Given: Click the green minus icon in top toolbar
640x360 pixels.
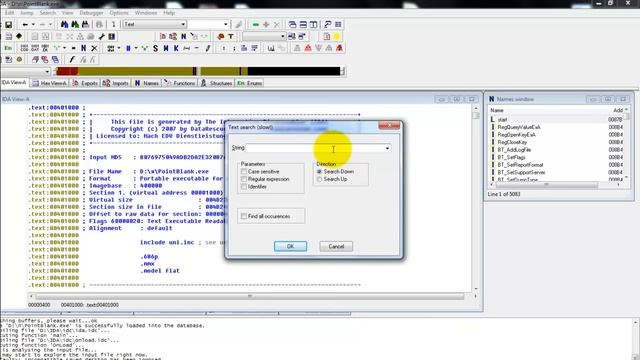Looking at the screenshot, I should click(256, 24).
